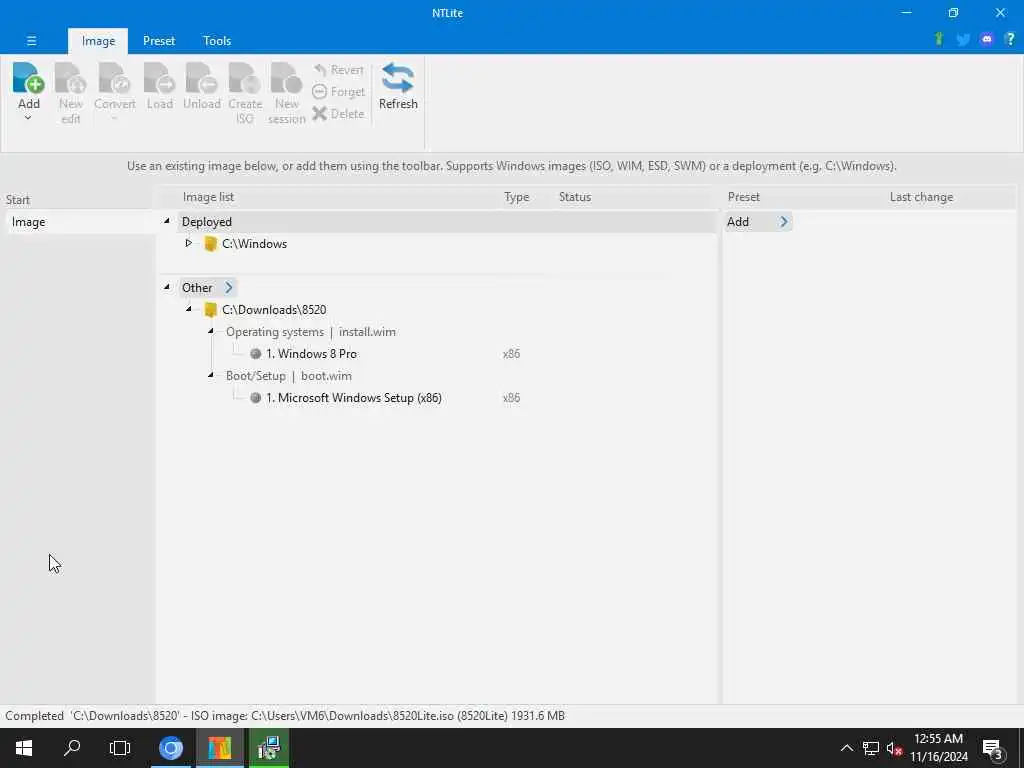Click the Delete button in toolbar
Screen dimensions: 1024x768
[x=338, y=114]
